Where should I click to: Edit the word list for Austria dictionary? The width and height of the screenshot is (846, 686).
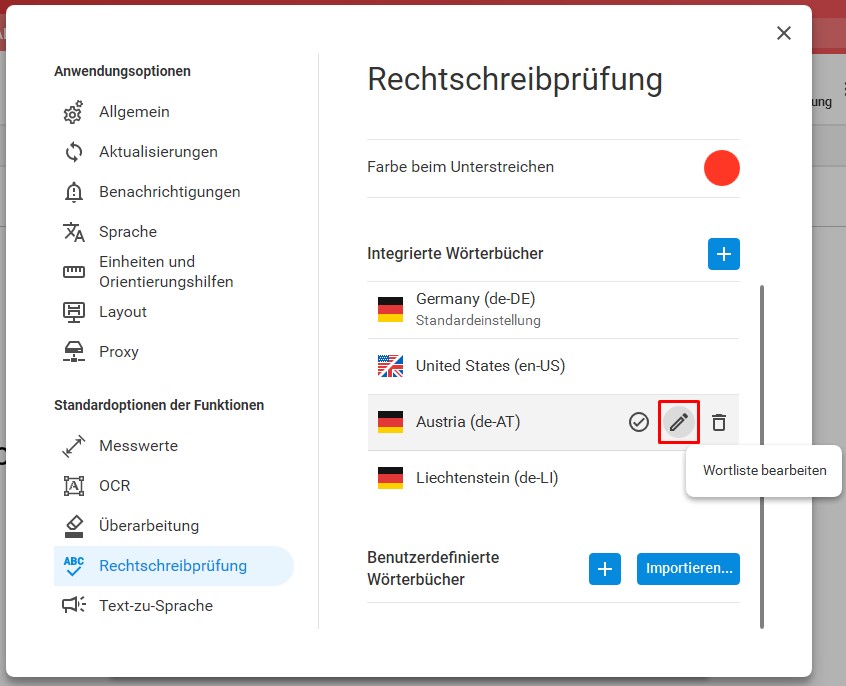pos(679,422)
